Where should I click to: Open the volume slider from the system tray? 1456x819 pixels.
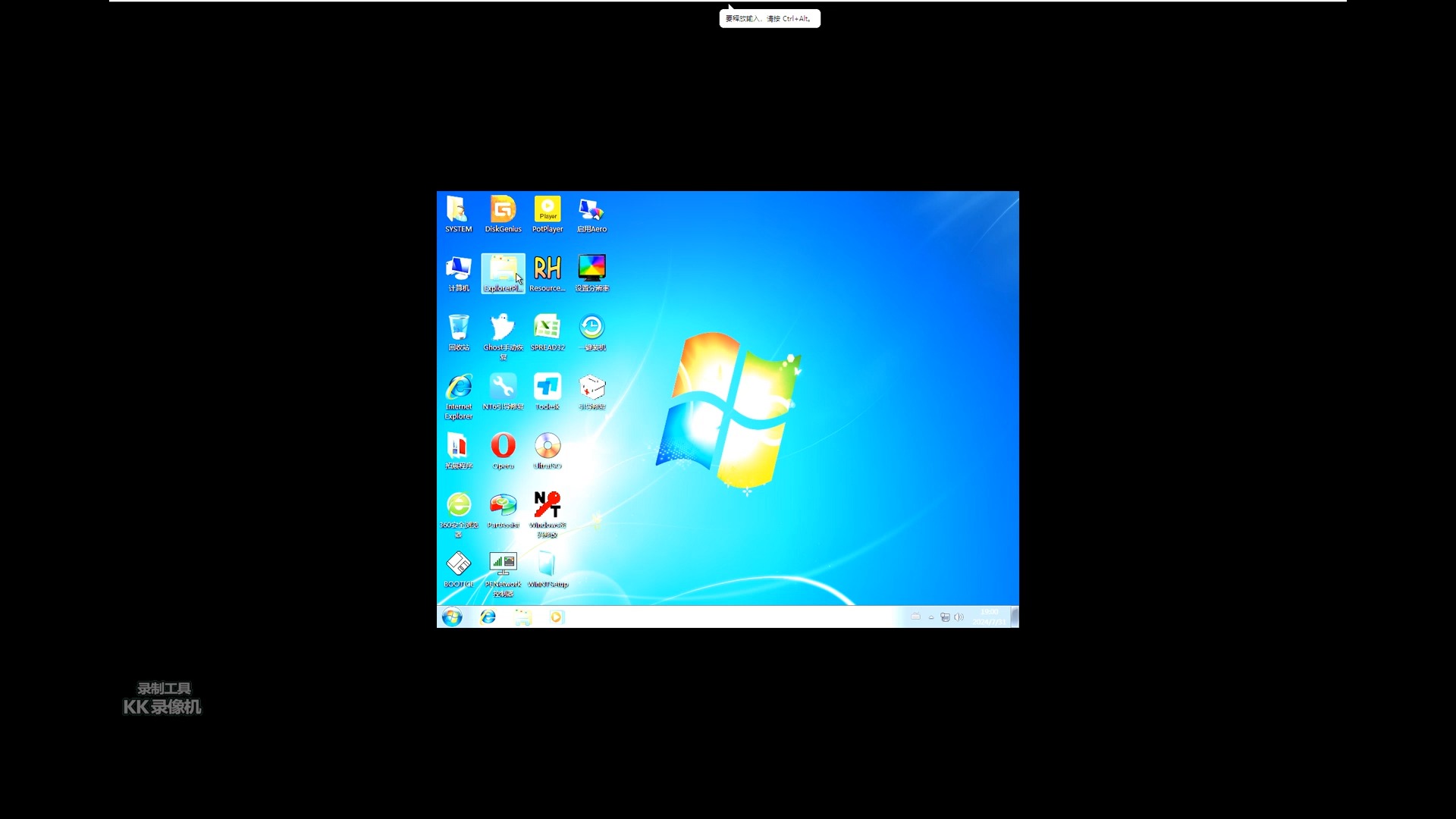point(959,617)
